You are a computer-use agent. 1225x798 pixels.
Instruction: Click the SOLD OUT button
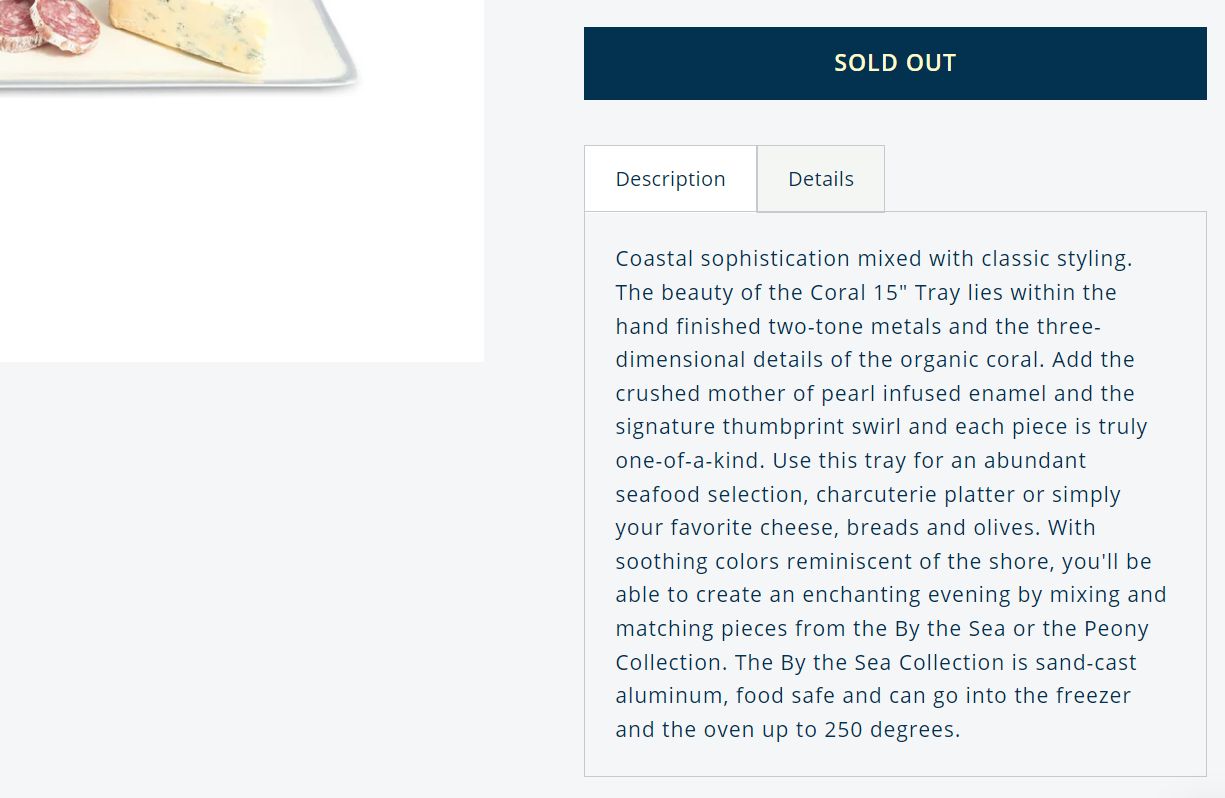(895, 63)
